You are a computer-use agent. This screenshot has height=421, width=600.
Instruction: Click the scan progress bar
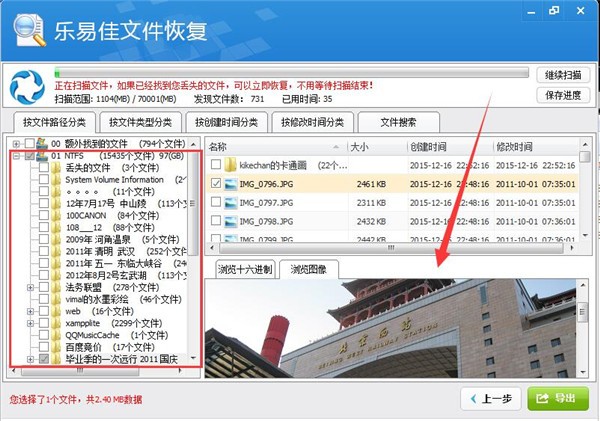point(291,73)
